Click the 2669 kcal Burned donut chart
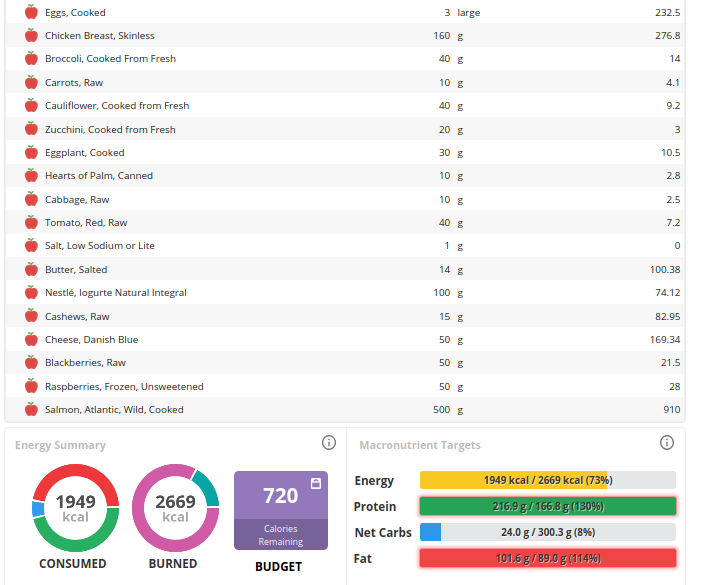701x585 pixels. (x=175, y=508)
